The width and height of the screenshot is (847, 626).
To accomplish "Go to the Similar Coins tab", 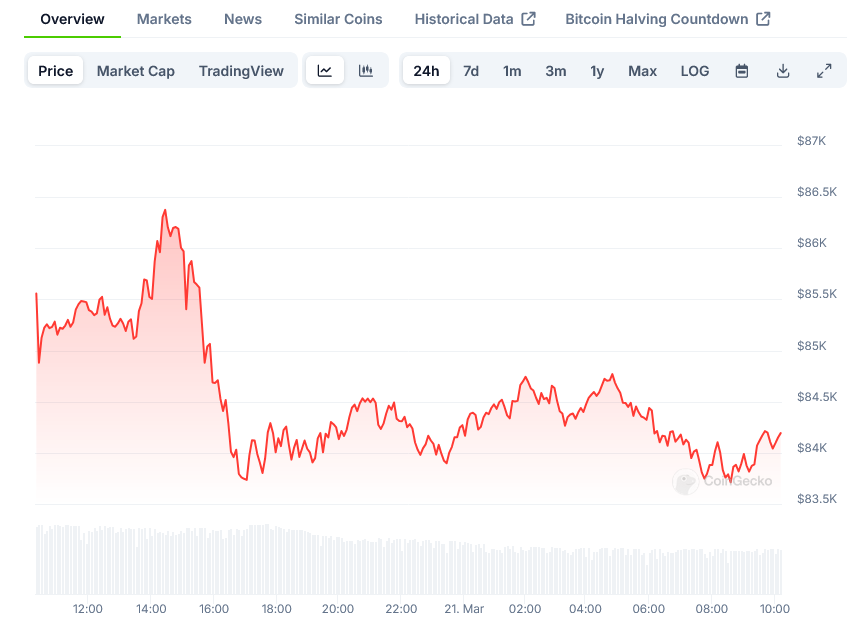I will [338, 19].
